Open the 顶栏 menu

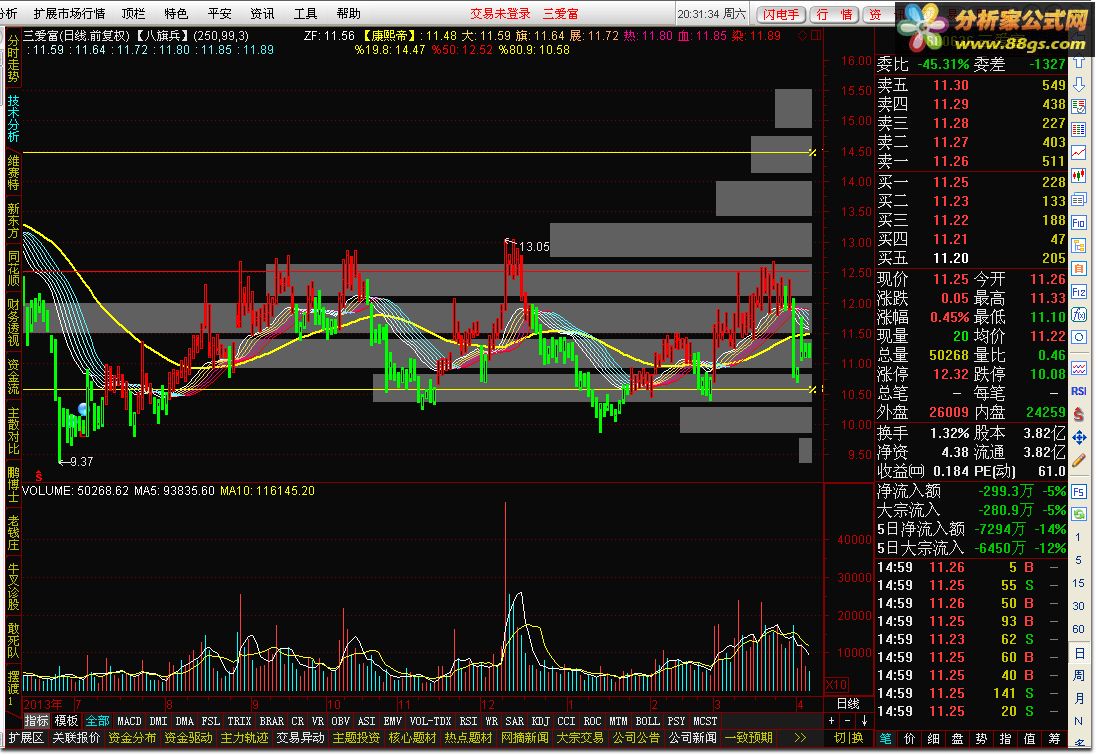point(133,13)
